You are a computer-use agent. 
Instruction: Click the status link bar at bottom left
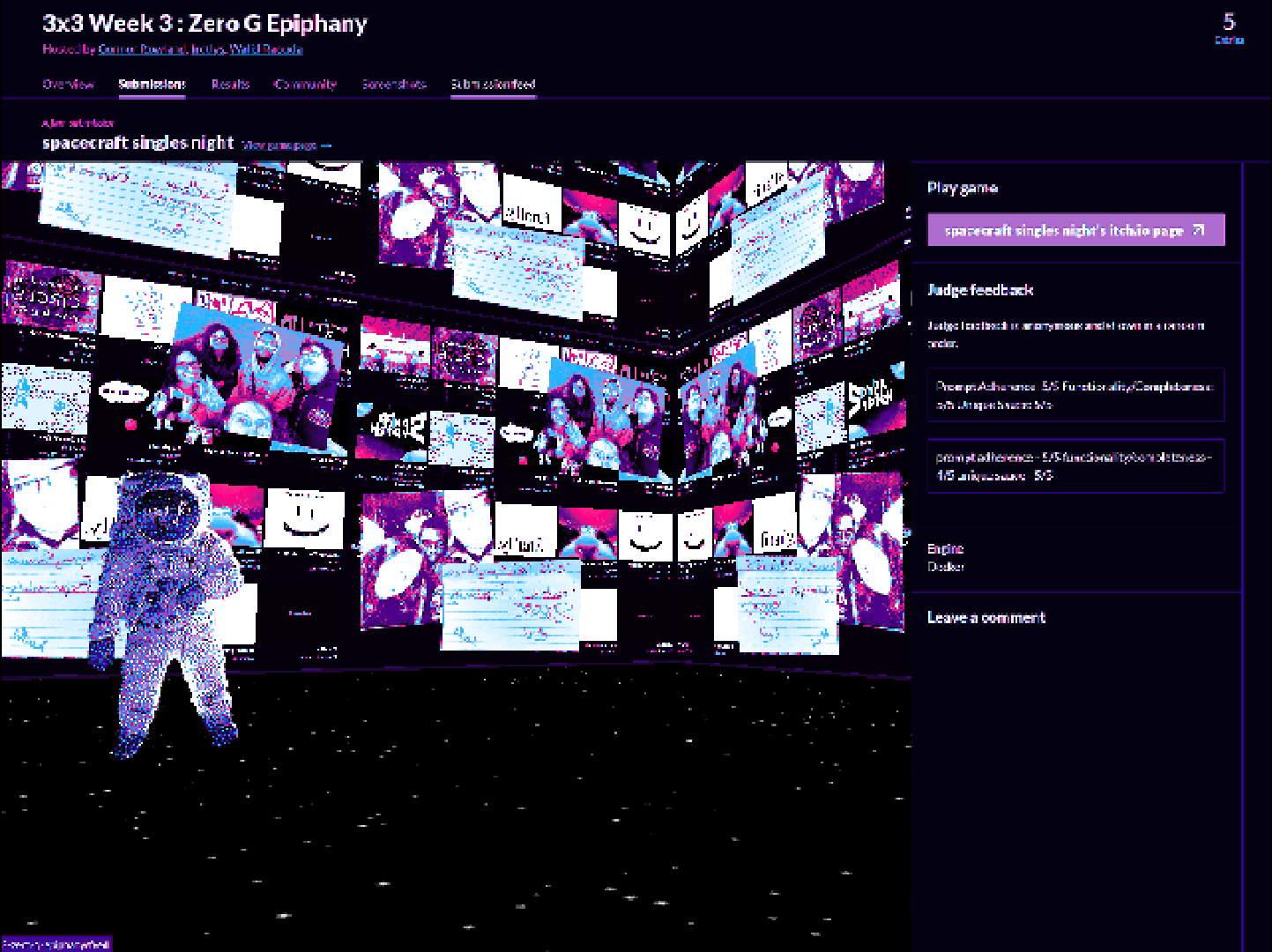56,944
